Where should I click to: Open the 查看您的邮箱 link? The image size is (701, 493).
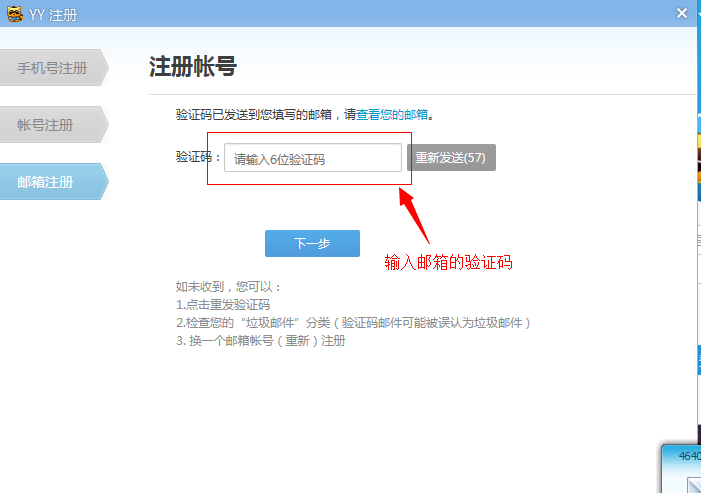coord(392,115)
